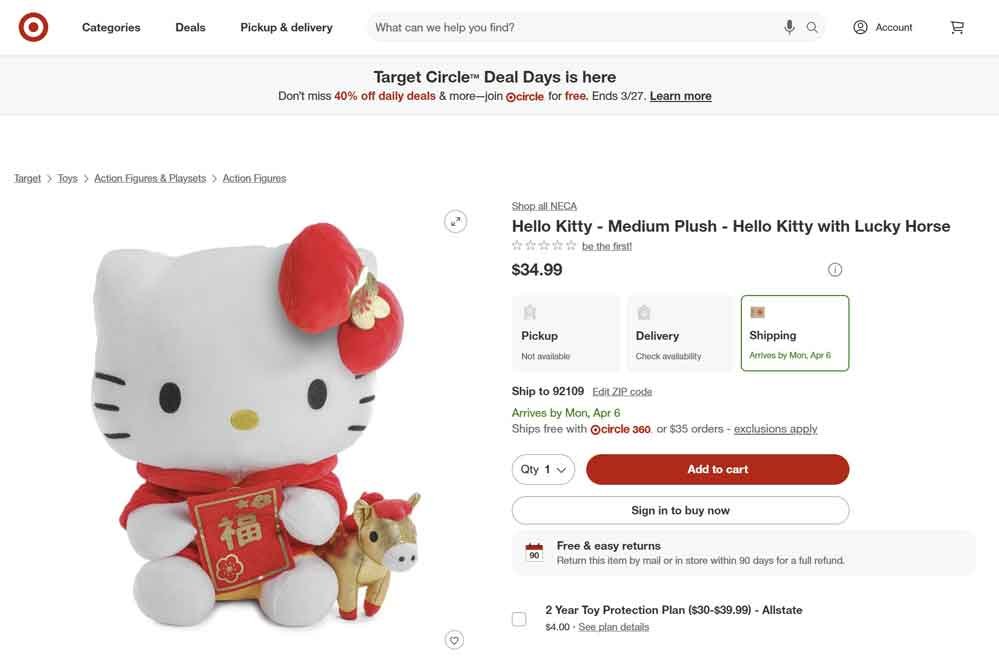
Task: Select Pickup & delivery in the navigation
Action: pyautogui.click(x=286, y=27)
